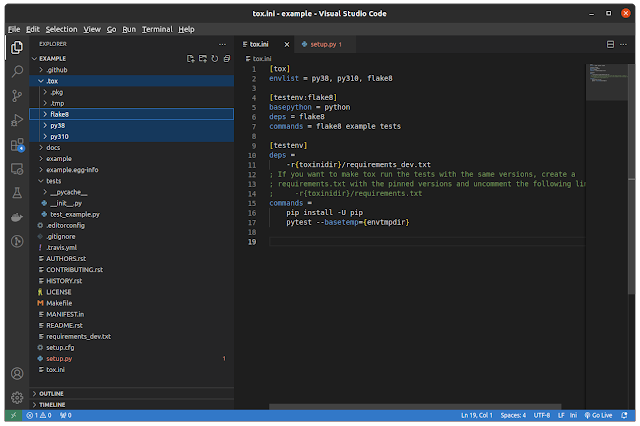
Task: Open notifications bell in status bar
Action: pyautogui.click(x=624, y=415)
